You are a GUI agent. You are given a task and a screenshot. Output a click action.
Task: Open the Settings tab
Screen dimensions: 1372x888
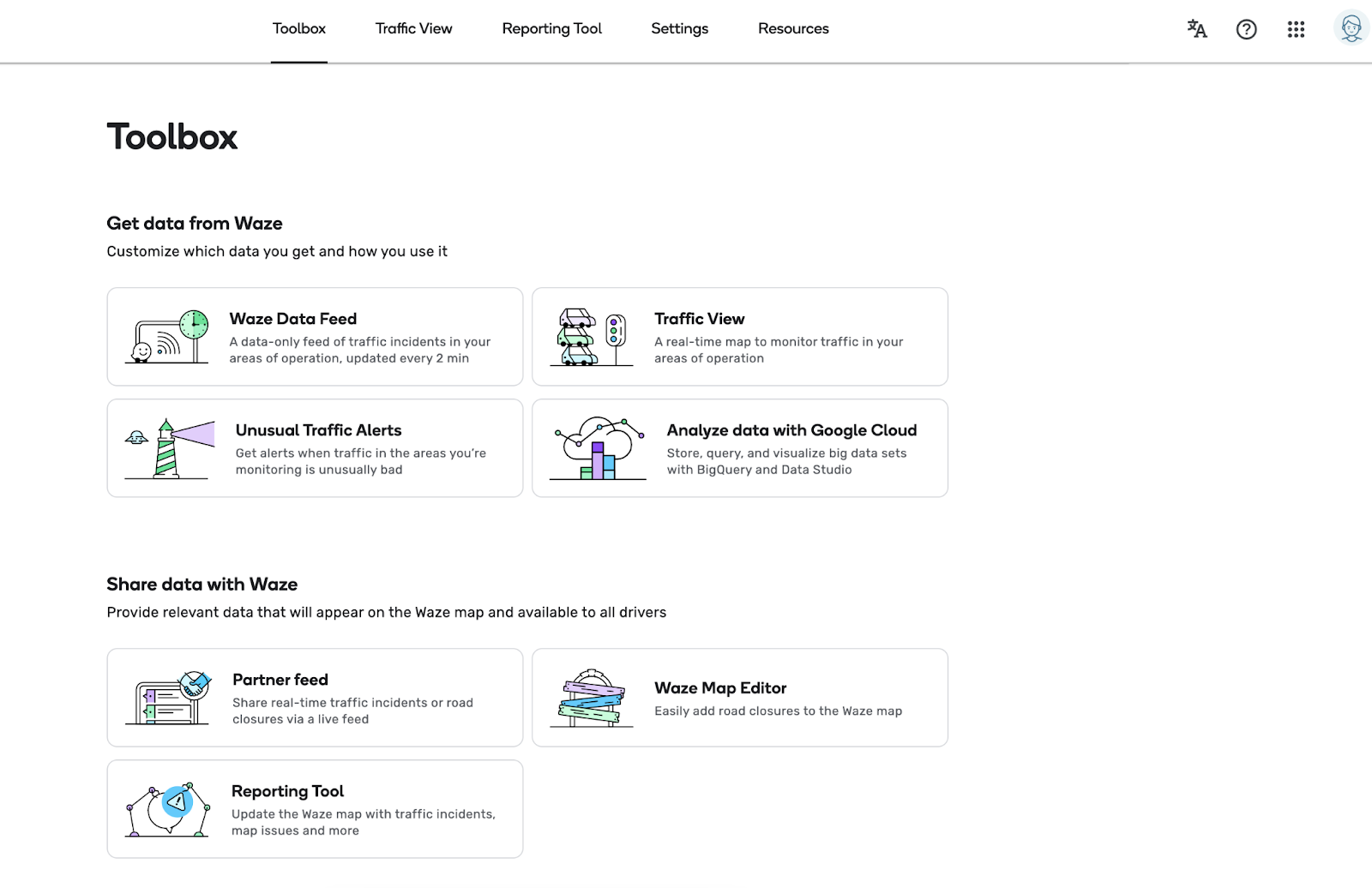[x=679, y=28]
